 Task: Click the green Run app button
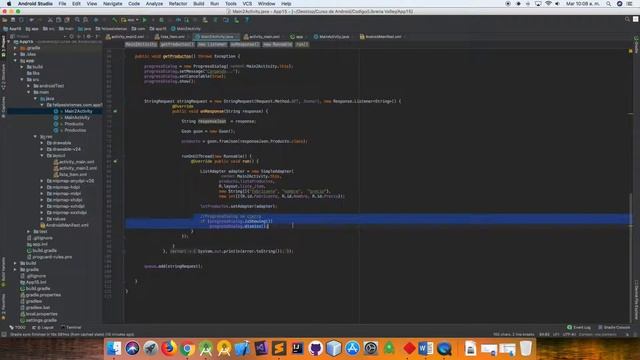pos(144,20)
